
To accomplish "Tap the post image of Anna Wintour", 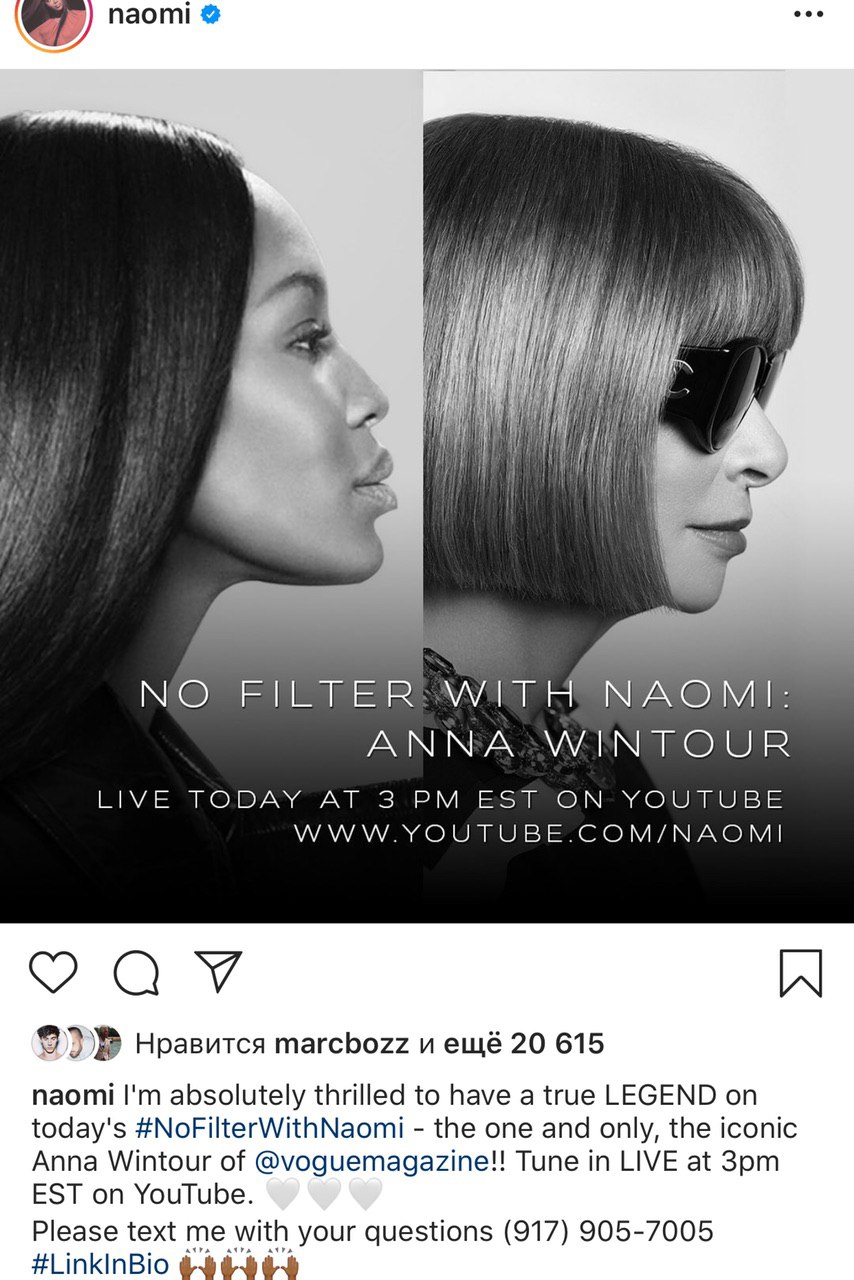I will pyautogui.click(x=638, y=496).
